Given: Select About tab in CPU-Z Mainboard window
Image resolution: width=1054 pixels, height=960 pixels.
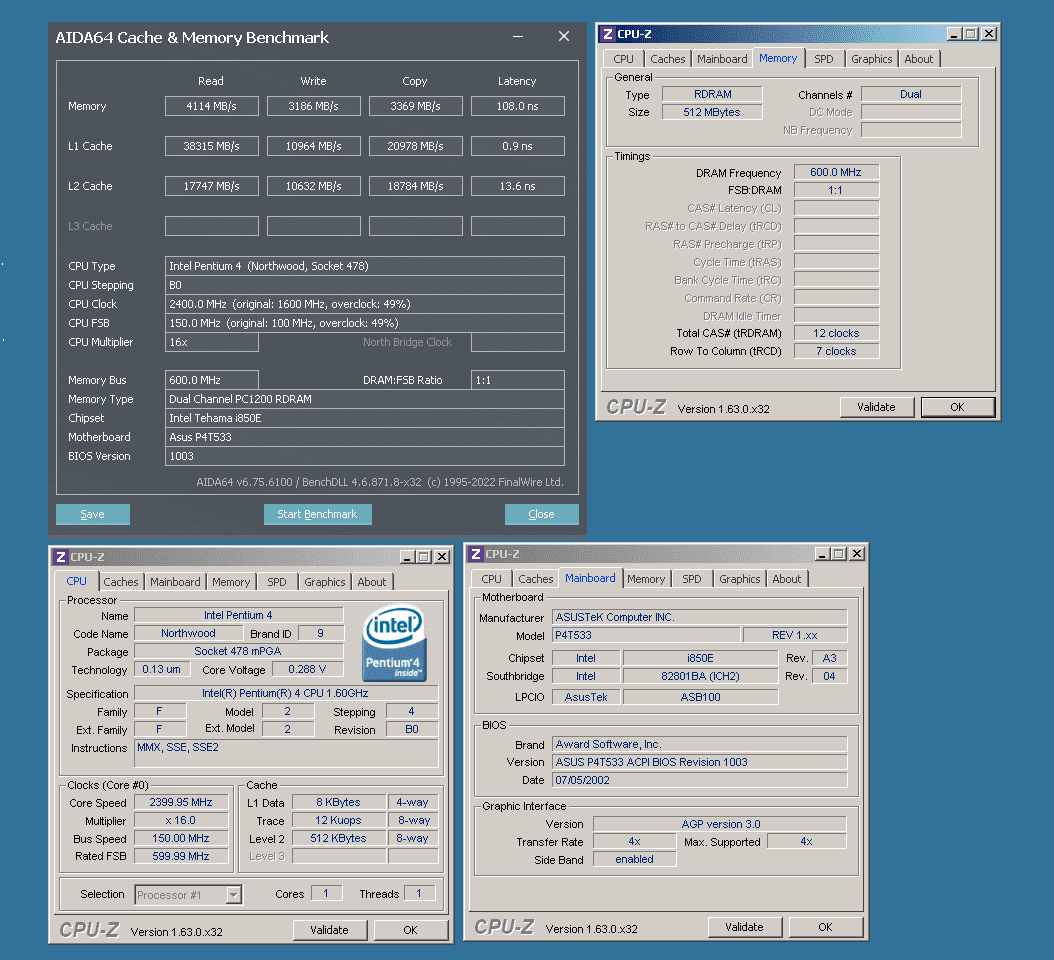Looking at the screenshot, I should [786, 579].
